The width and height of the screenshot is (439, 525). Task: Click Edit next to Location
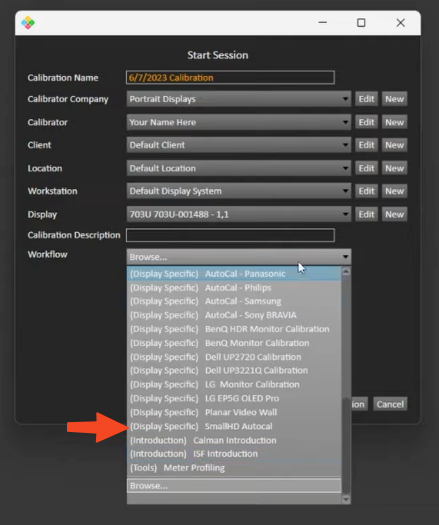(366, 168)
